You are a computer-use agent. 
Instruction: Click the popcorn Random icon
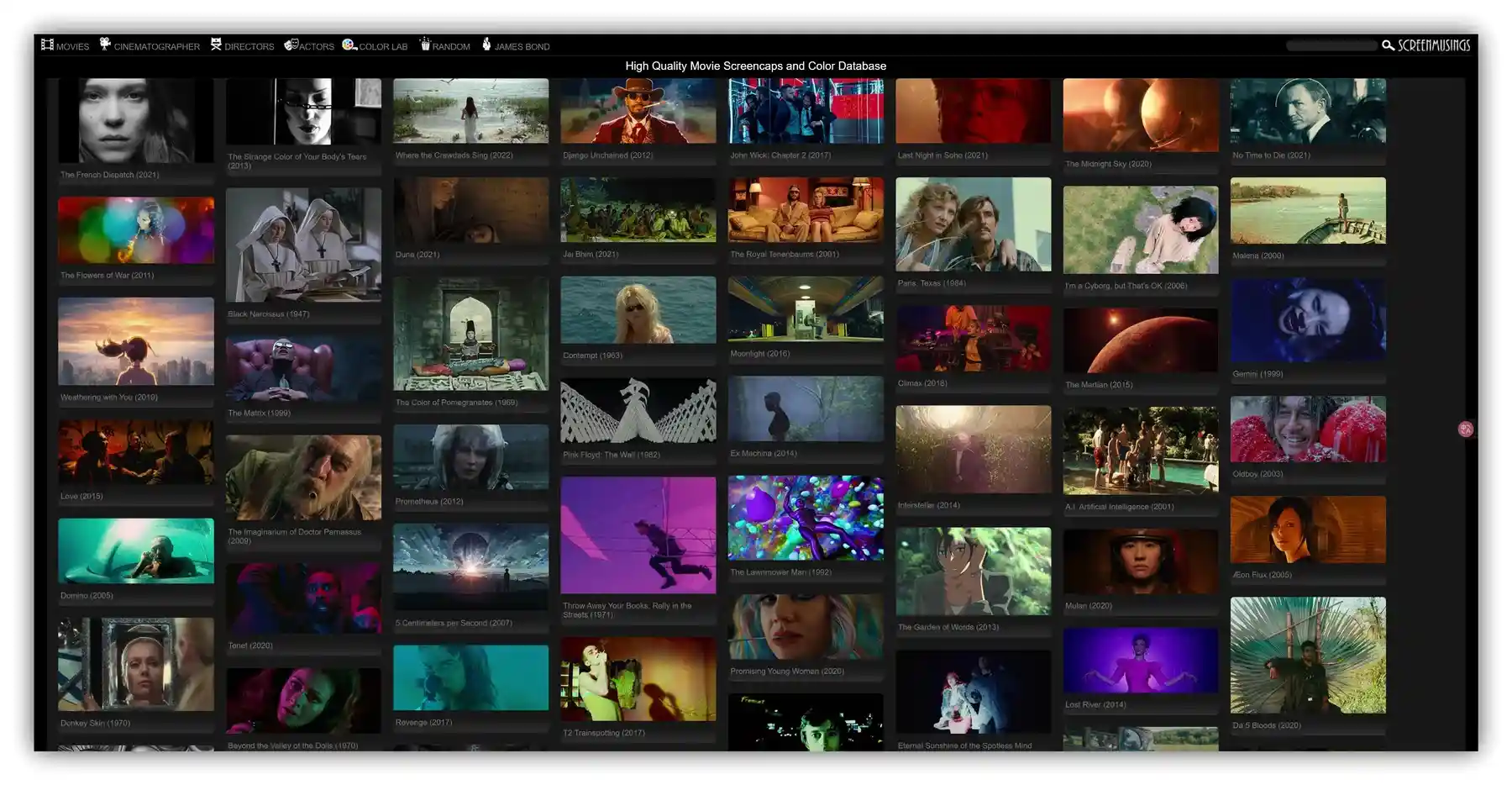(x=425, y=44)
